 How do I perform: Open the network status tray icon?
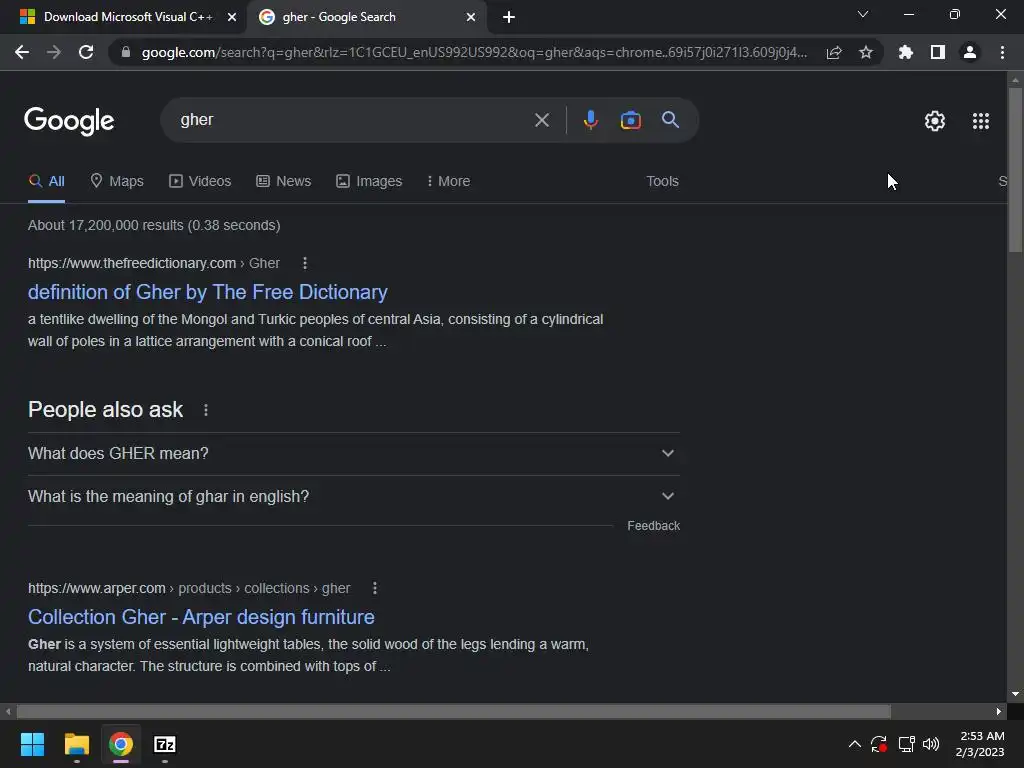[906, 744]
